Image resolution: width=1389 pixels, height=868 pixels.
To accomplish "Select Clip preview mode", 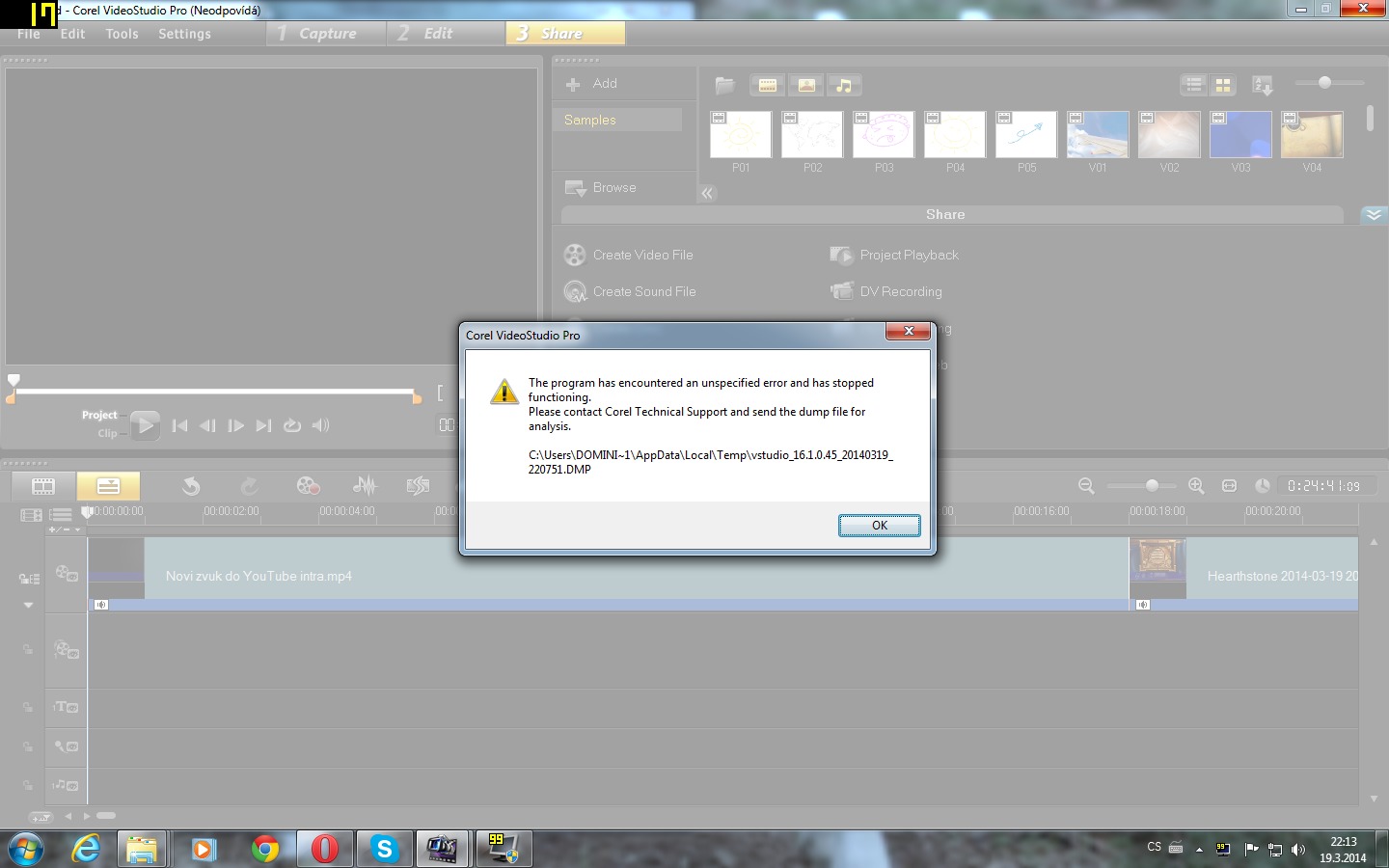I will tap(107, 433).
